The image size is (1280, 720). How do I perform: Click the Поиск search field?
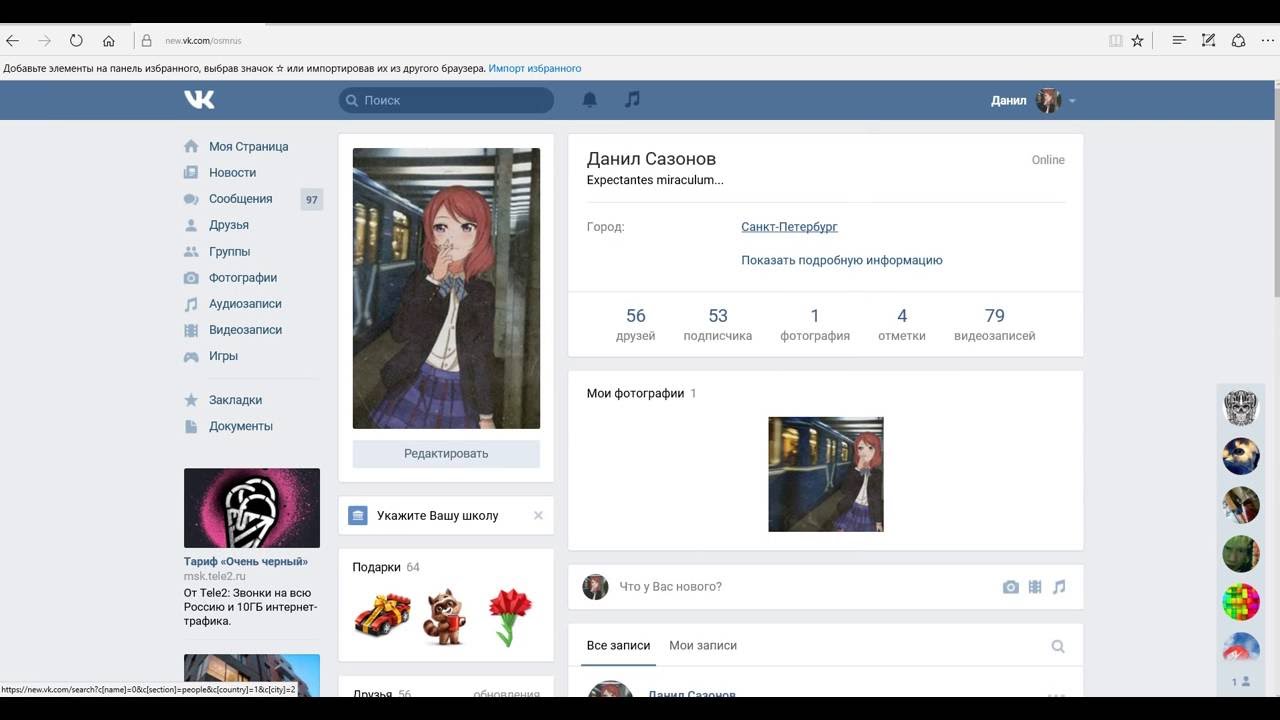point(446,100)
